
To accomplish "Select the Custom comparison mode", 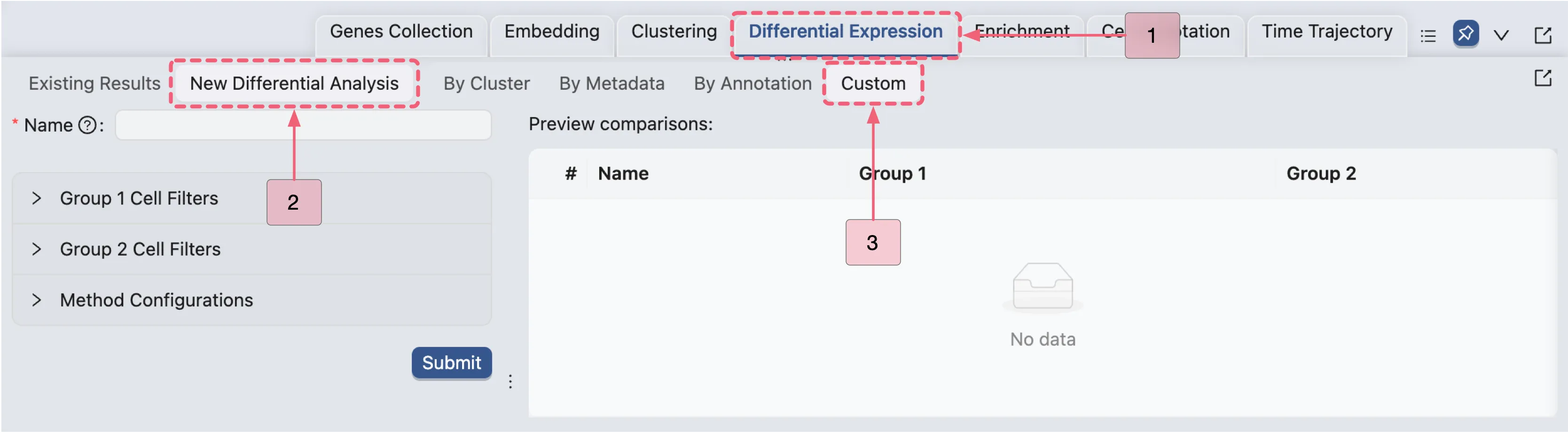I will pyautogui.click(x=873, y=83).
